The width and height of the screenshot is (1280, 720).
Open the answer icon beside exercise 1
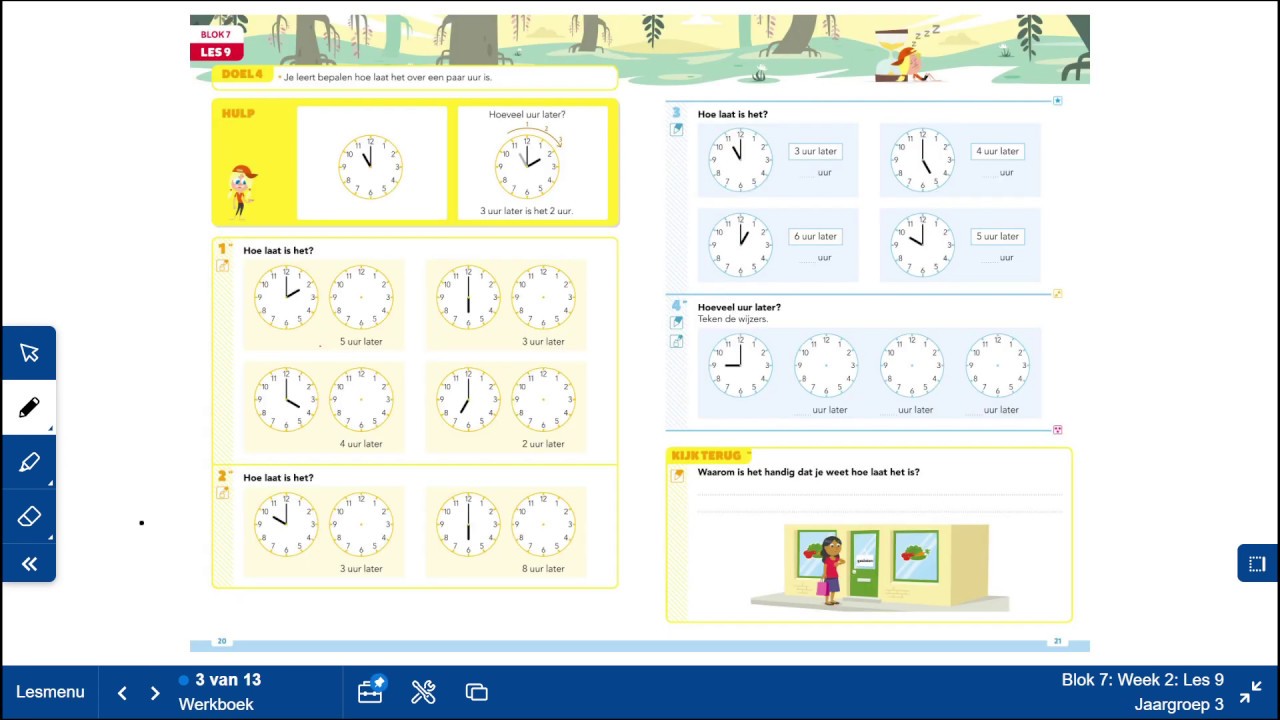coord(223,265)
